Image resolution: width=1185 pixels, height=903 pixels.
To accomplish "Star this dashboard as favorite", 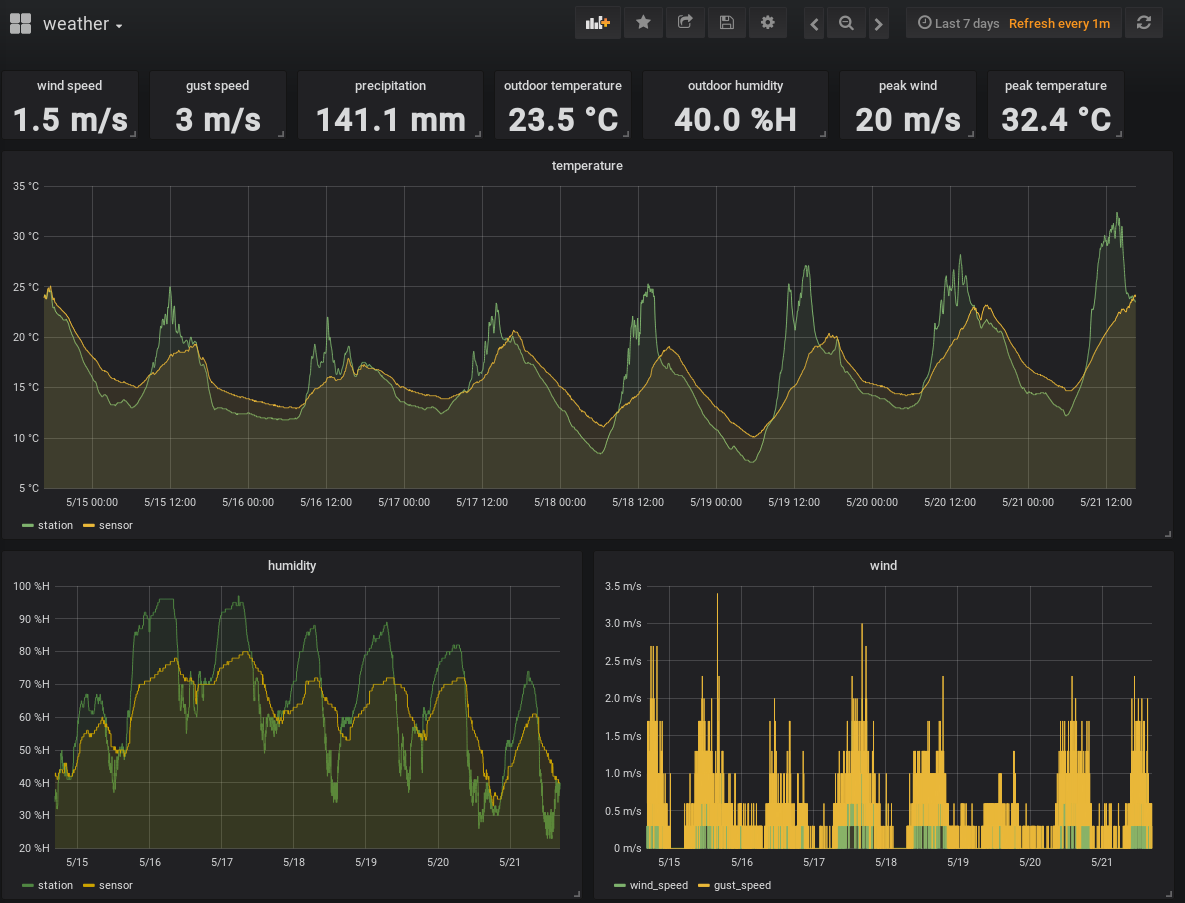I will (643, 23).
